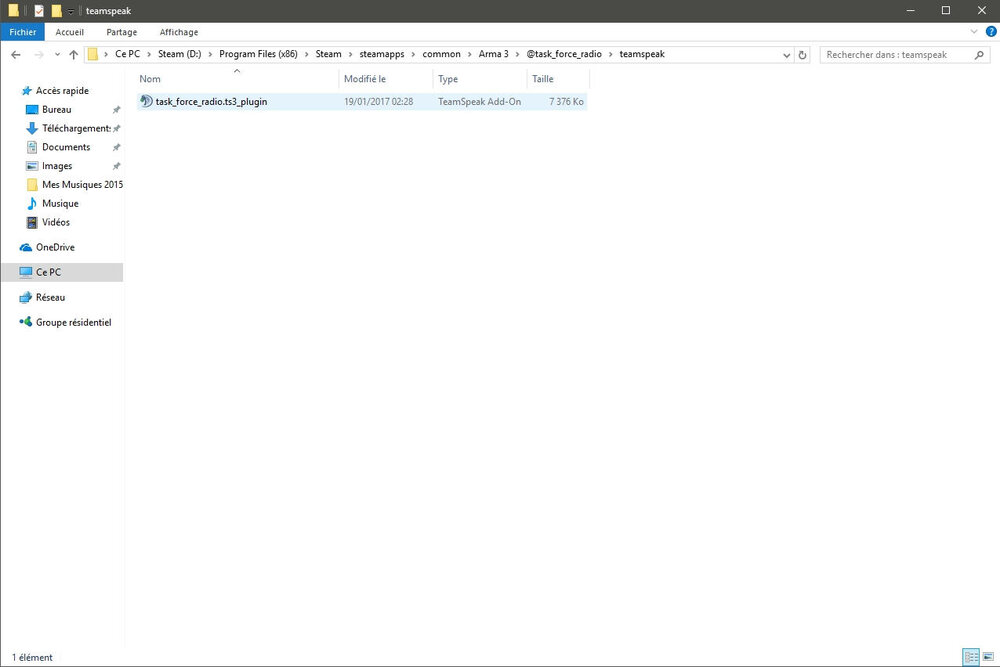Open the blue Help question mark icon
The height and width of the screenshot is (667, 1000).
(x=991, y=31)
